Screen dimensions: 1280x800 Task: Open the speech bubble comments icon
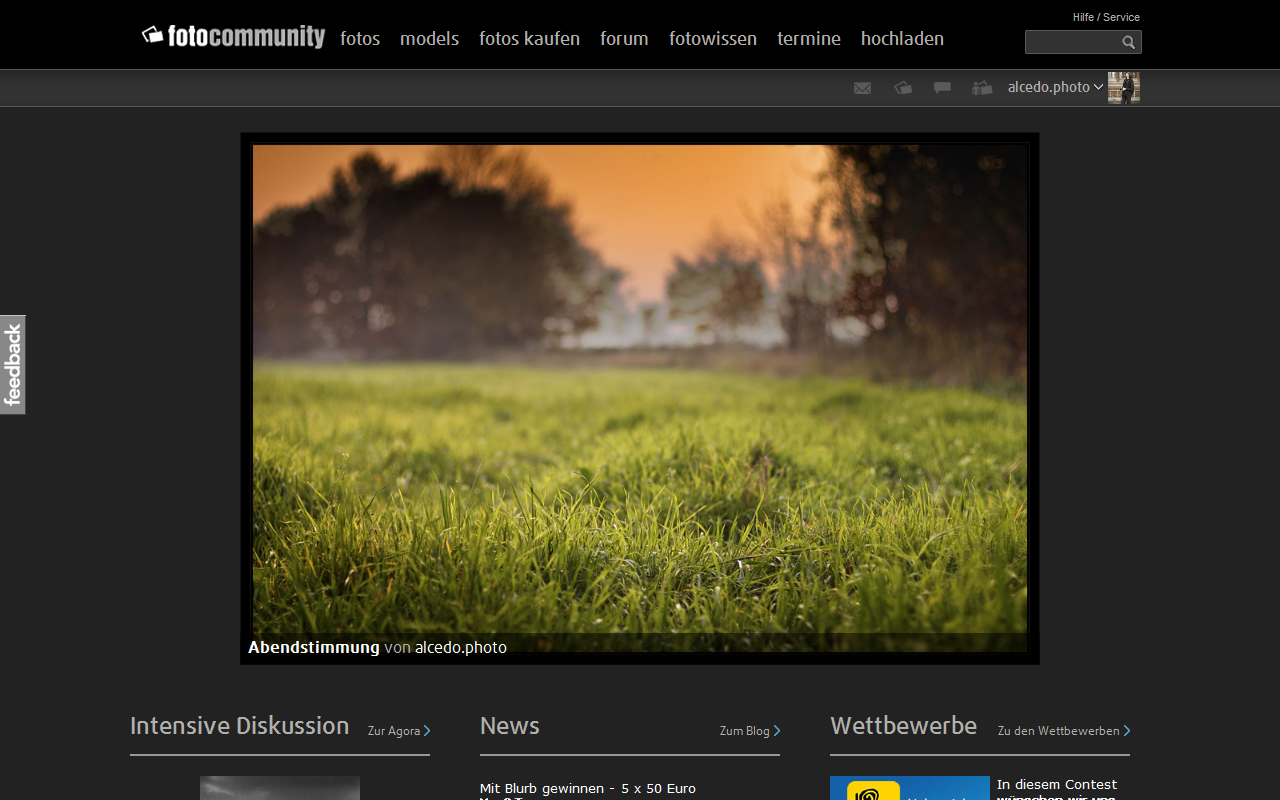[942, 88]
